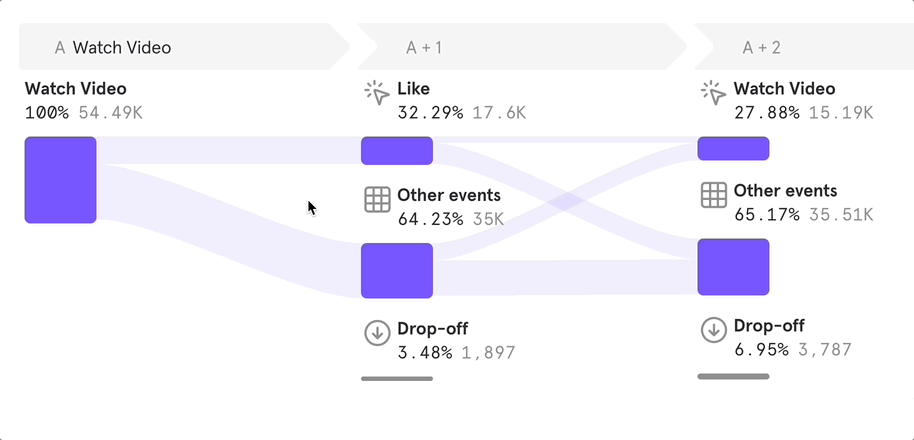Click the grid icon for A+1 Other events
914x440 pixels.
click(x=377, y=200)
